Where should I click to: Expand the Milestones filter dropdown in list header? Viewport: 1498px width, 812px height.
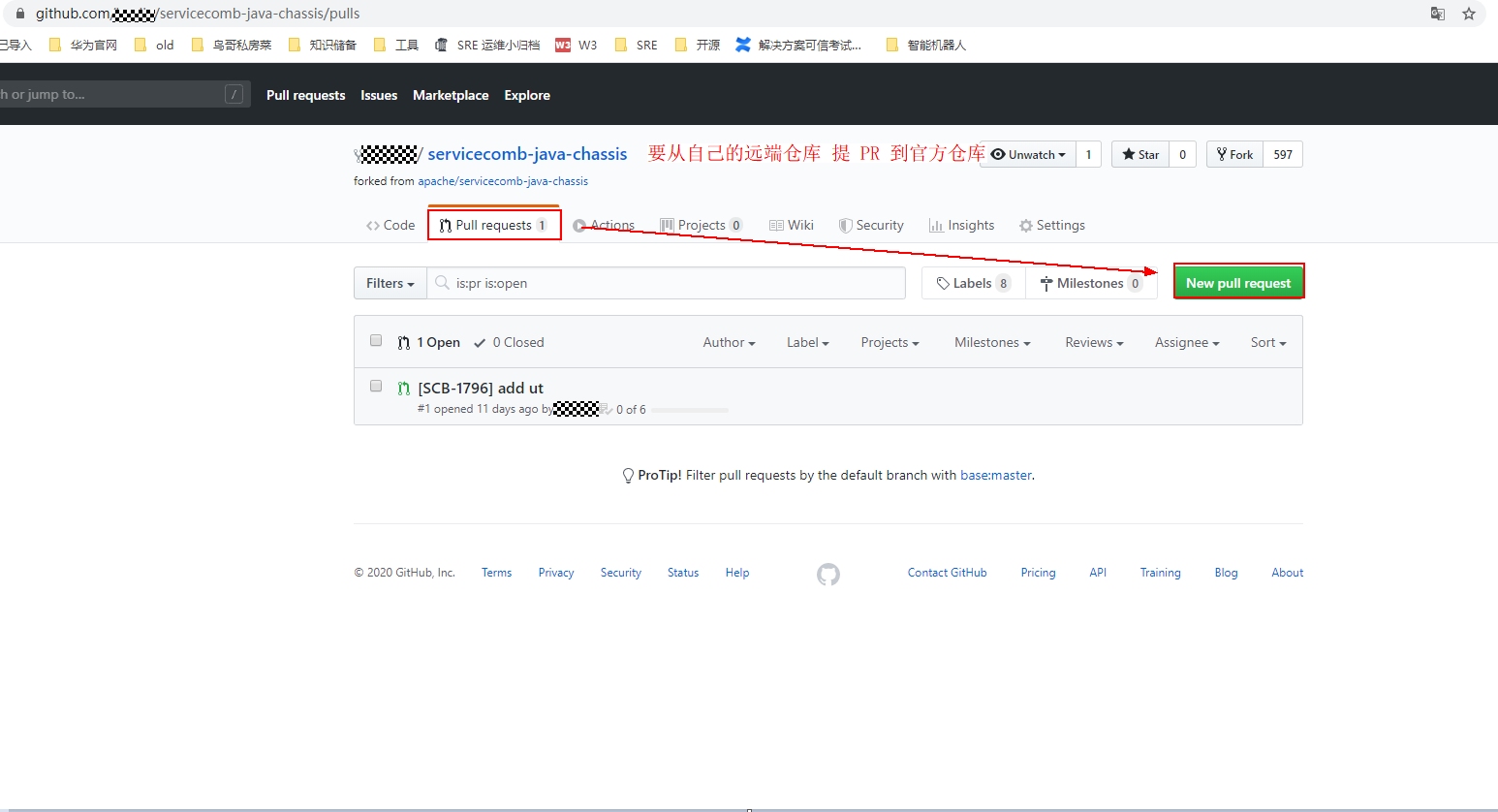(992, 342)
